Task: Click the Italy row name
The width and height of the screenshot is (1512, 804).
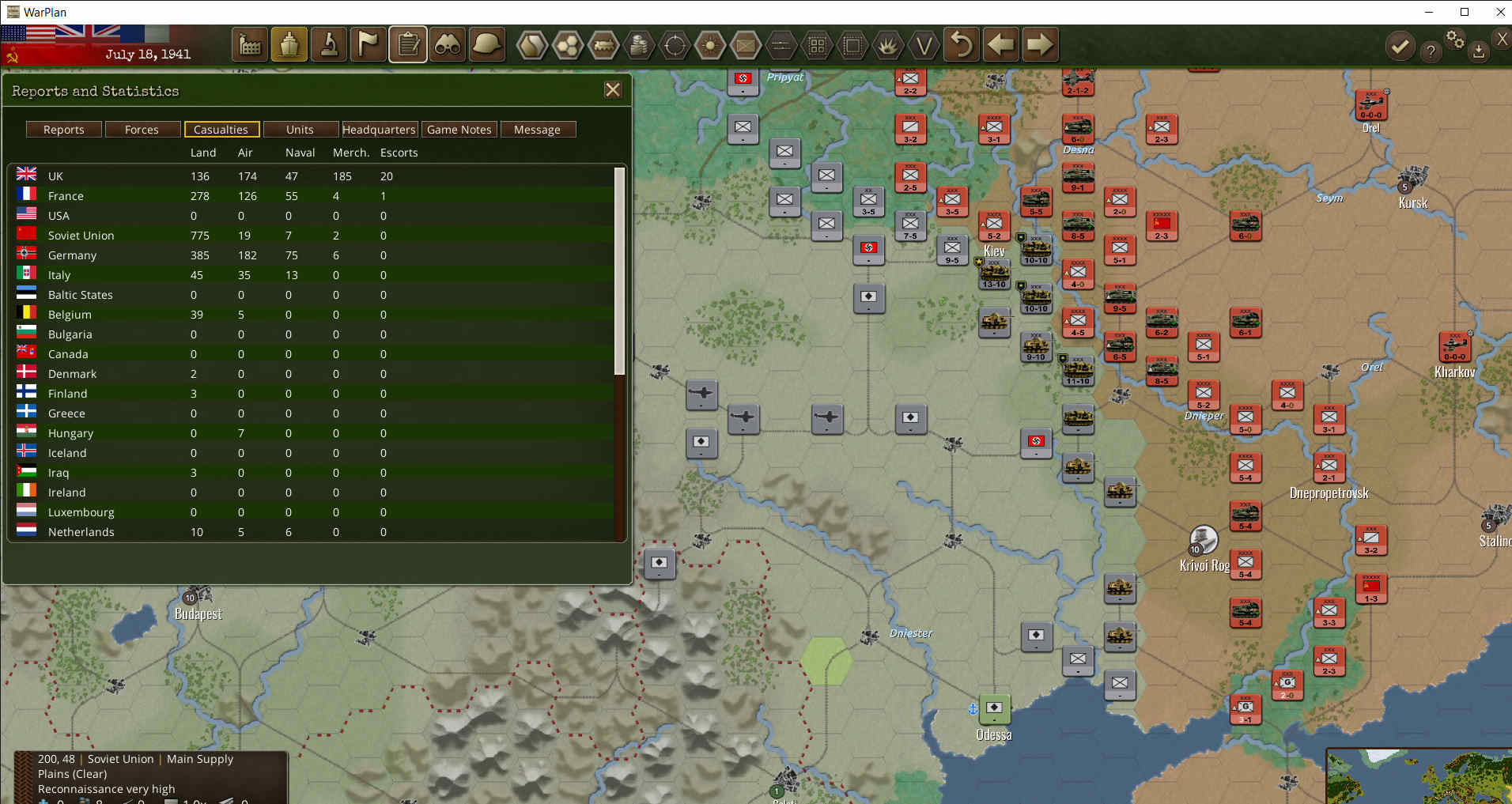Action: click(59, 275)
